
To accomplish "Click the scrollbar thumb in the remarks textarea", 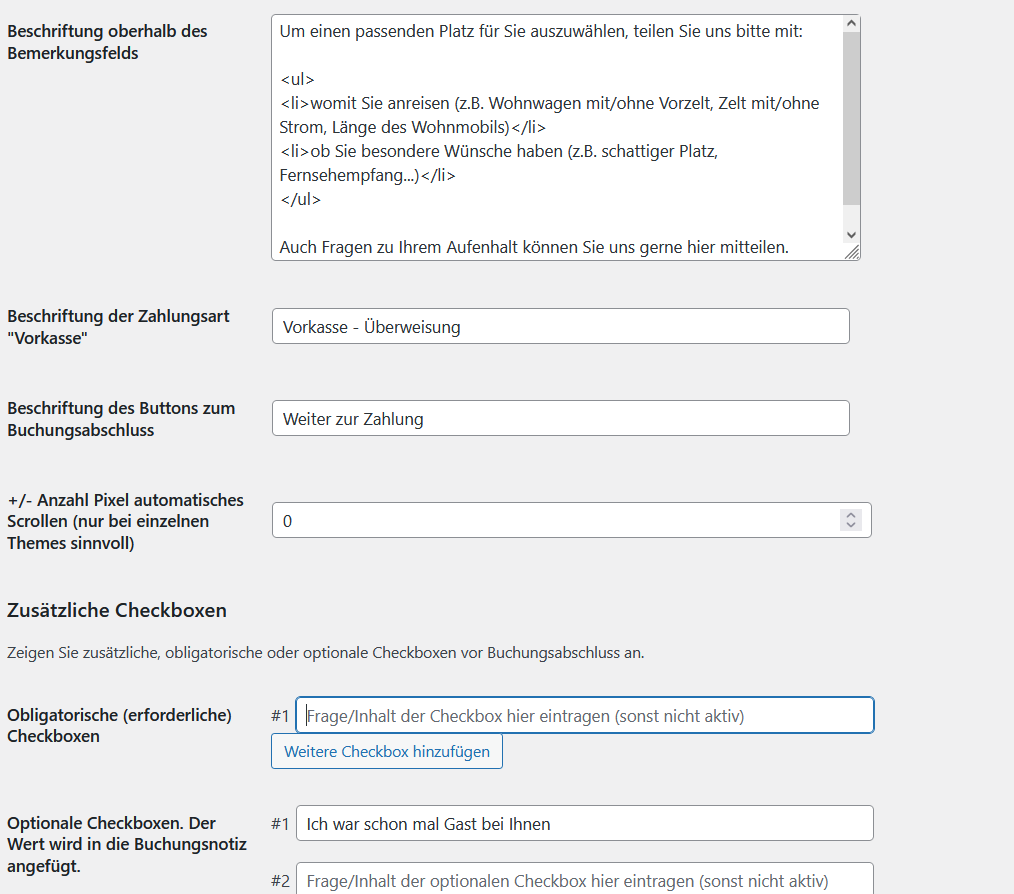I will click(x=851, y=120).
